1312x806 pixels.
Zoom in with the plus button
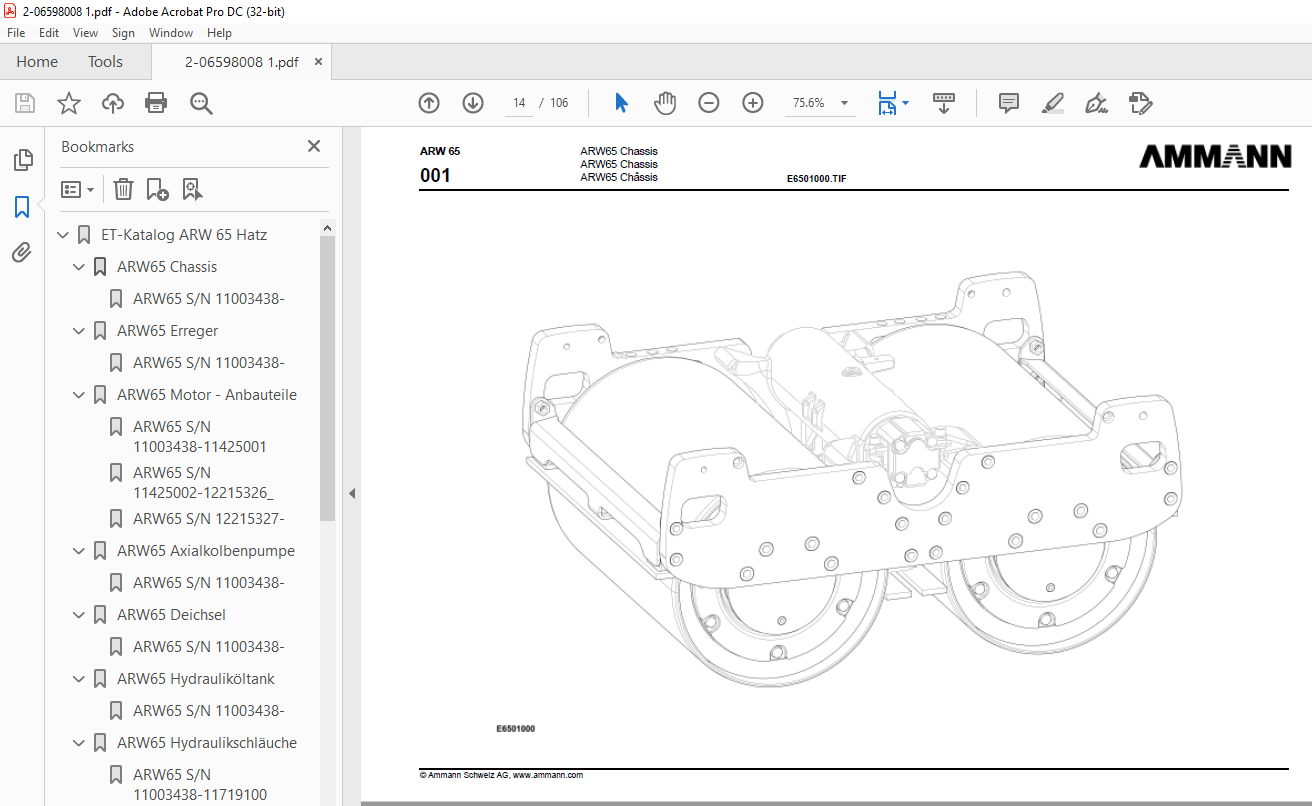[x=753, y=103]
